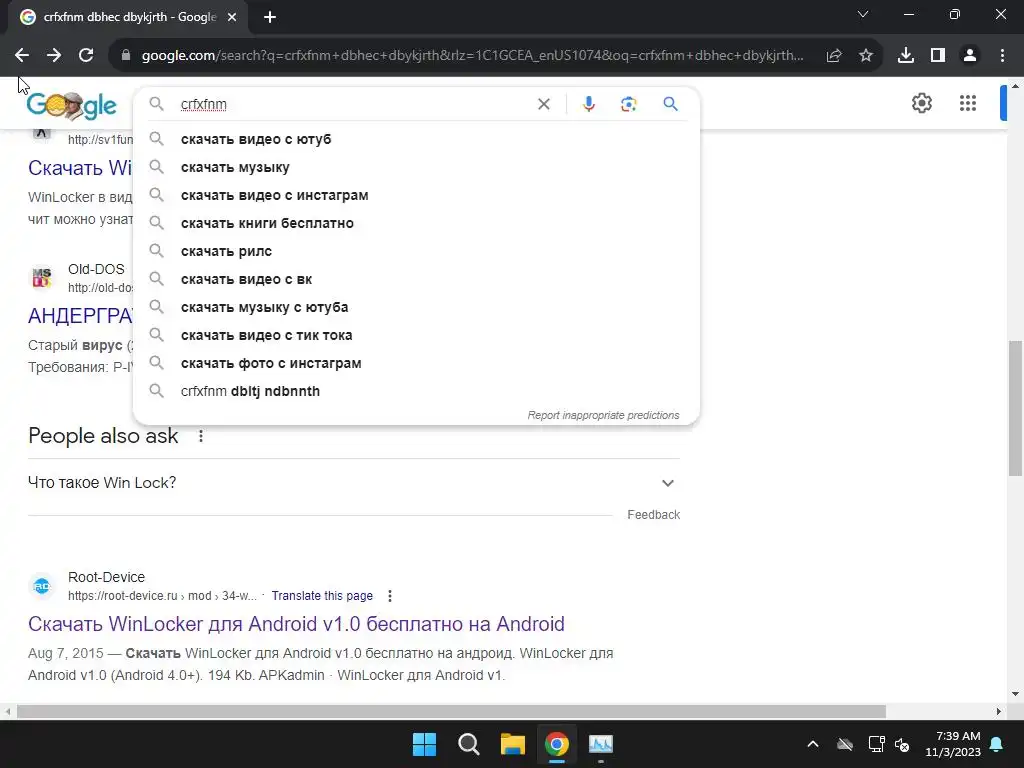This screenshot has width=1024, height=768.
Task: Open Chrome downloads
Action: pos(906,56)
